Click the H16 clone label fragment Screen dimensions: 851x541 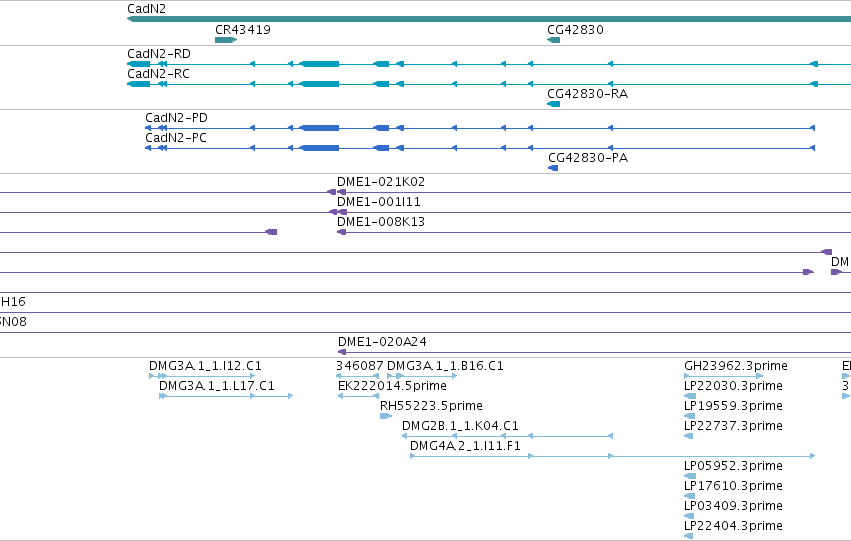13,302
